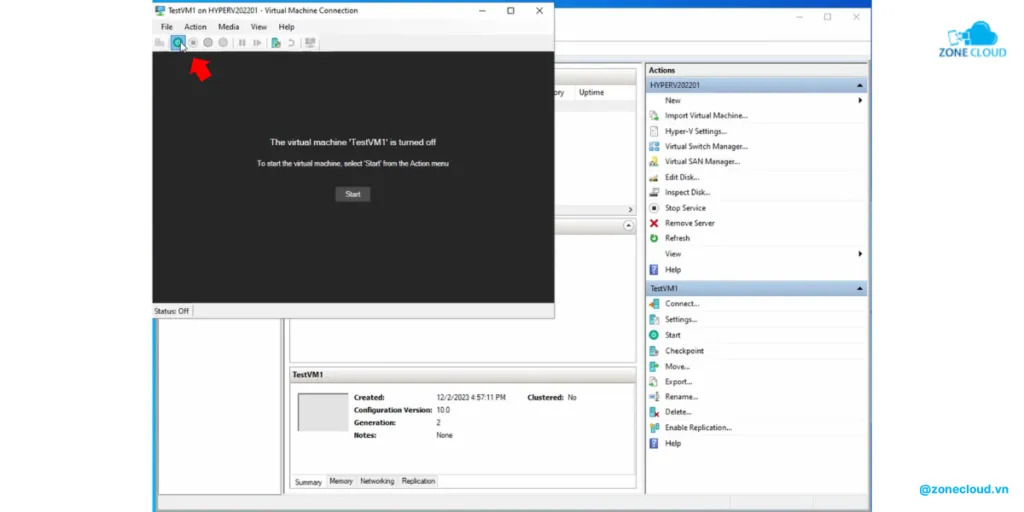Screen dimensions: 1024x512
Task: Click Import Virtual Machine icon in Actions
Action: tap(654, 116)
